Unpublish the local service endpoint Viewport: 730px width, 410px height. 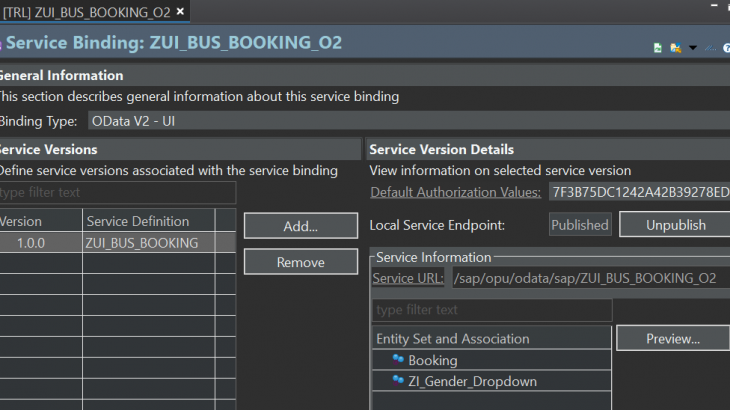[674, 225]
